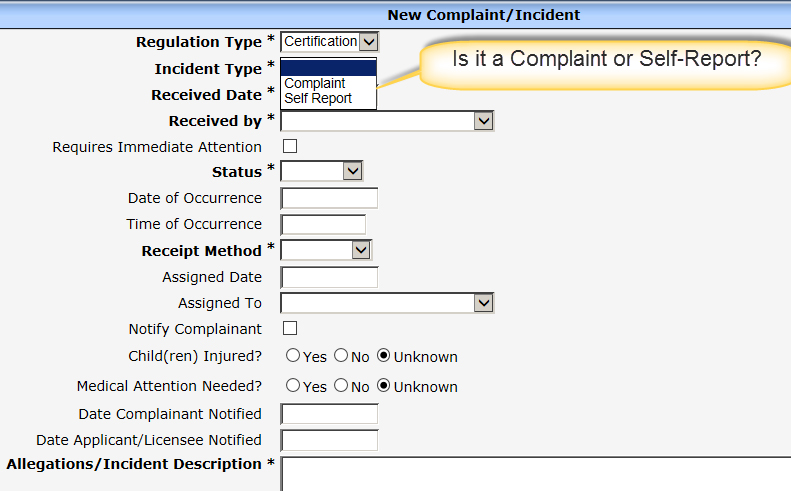
Task: Select Yes for Medical Attention Needed
Action: point(293,386)
